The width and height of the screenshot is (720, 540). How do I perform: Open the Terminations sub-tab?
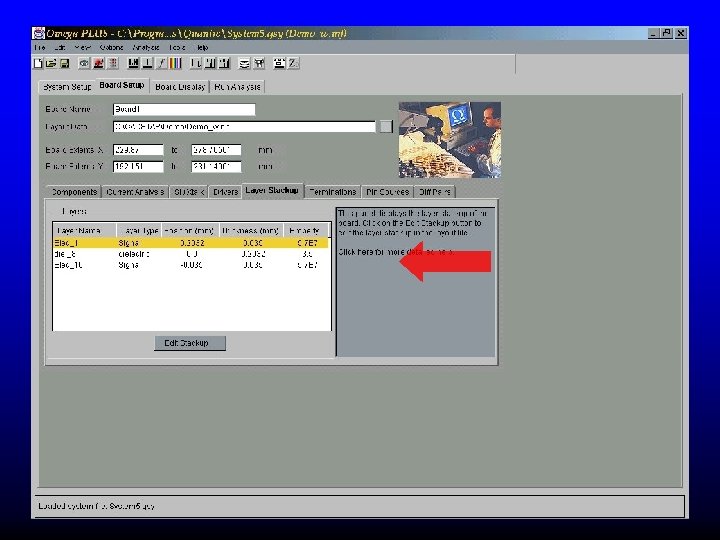coord(333,192)
